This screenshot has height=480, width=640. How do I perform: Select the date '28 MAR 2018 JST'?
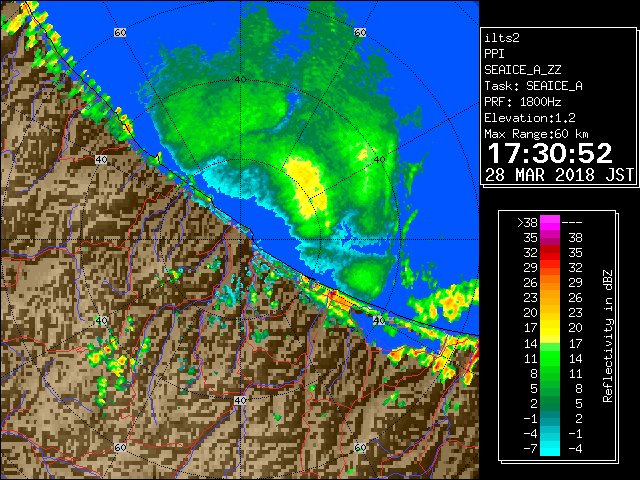[x=559, y=175]
